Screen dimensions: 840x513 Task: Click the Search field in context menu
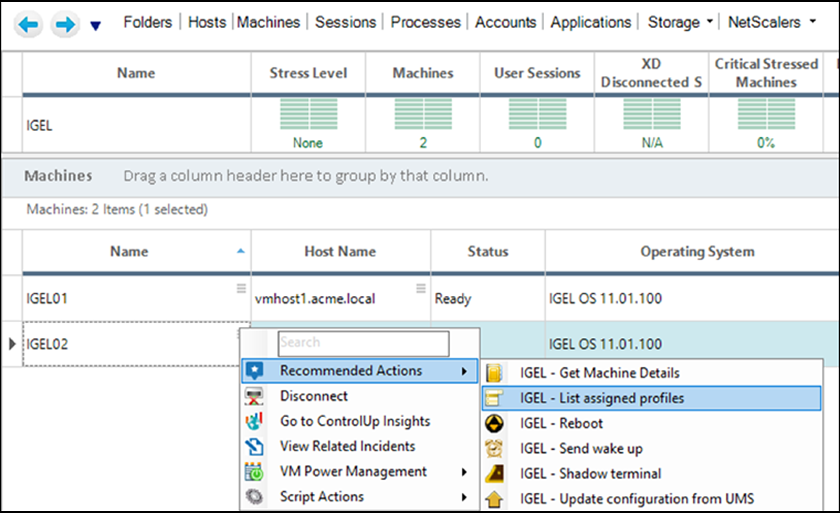point(364,343)
